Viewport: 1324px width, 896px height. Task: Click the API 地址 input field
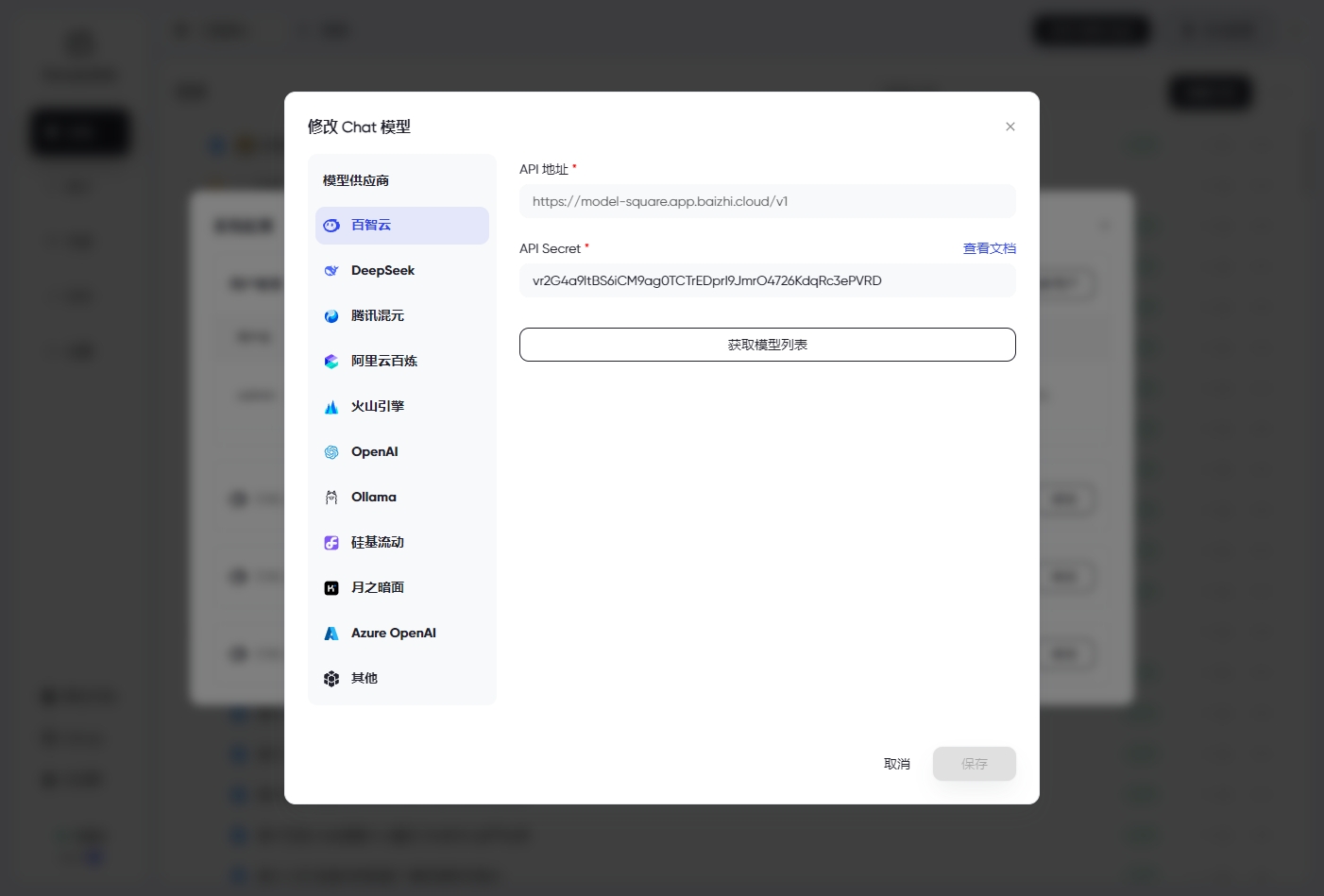[768, 201]
